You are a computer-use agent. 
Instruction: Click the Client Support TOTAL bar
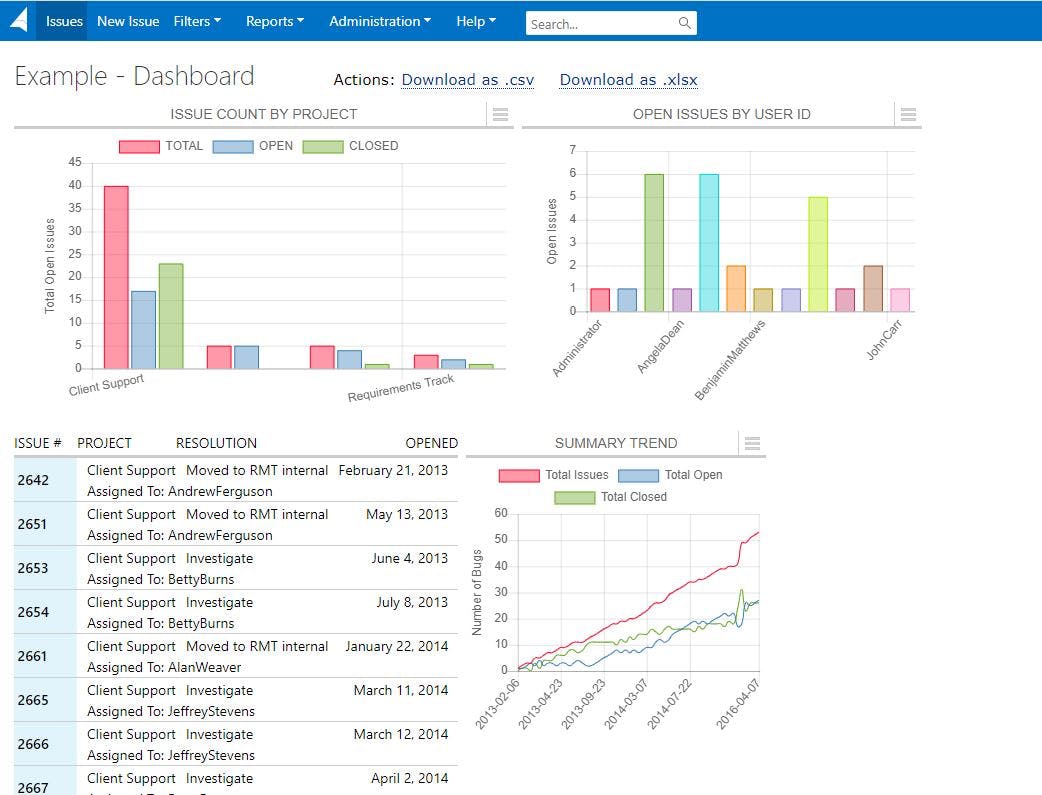point(116,277)
